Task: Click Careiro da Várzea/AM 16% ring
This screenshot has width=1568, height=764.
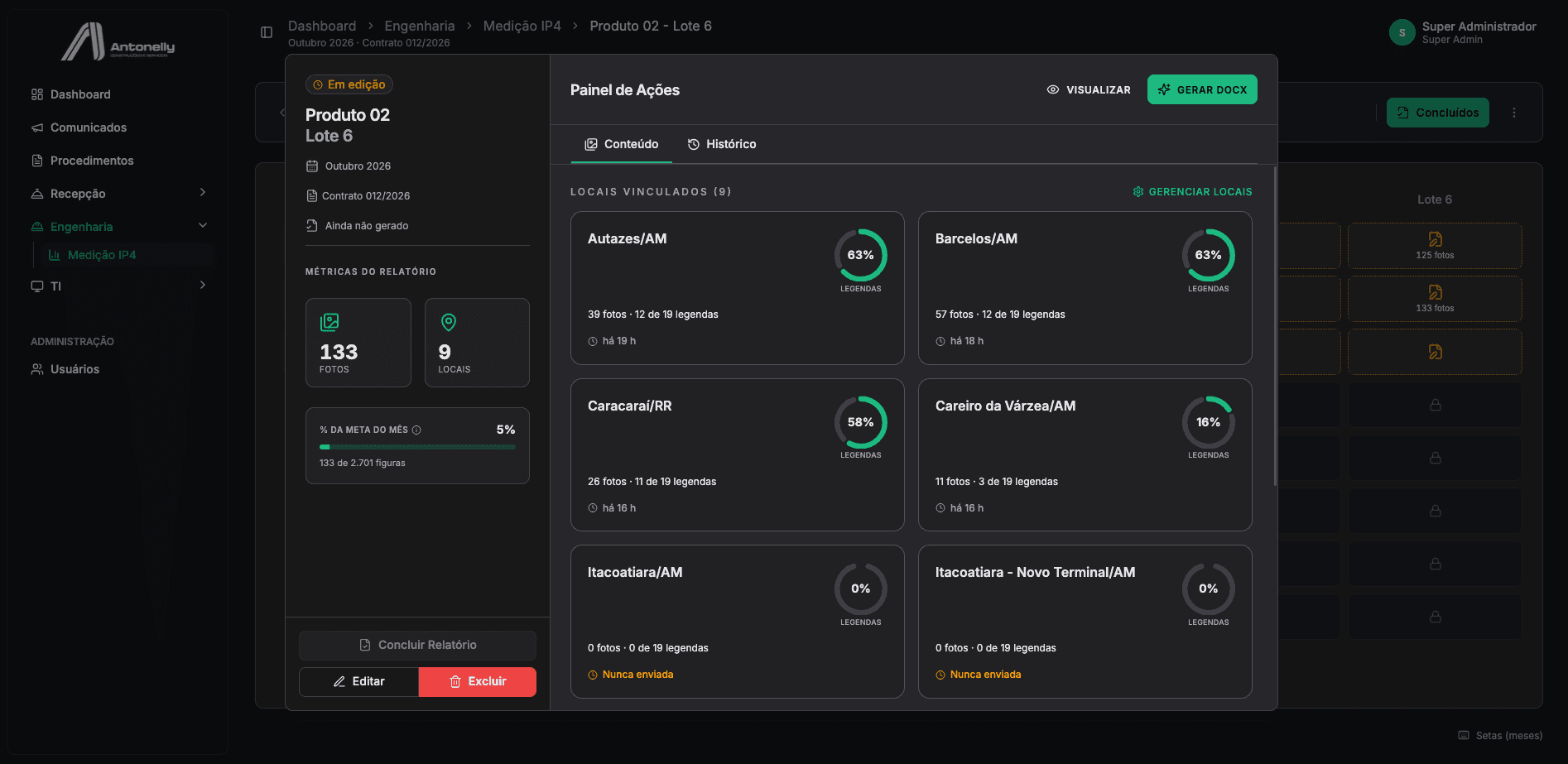Action: click(x=1209, y=422)
